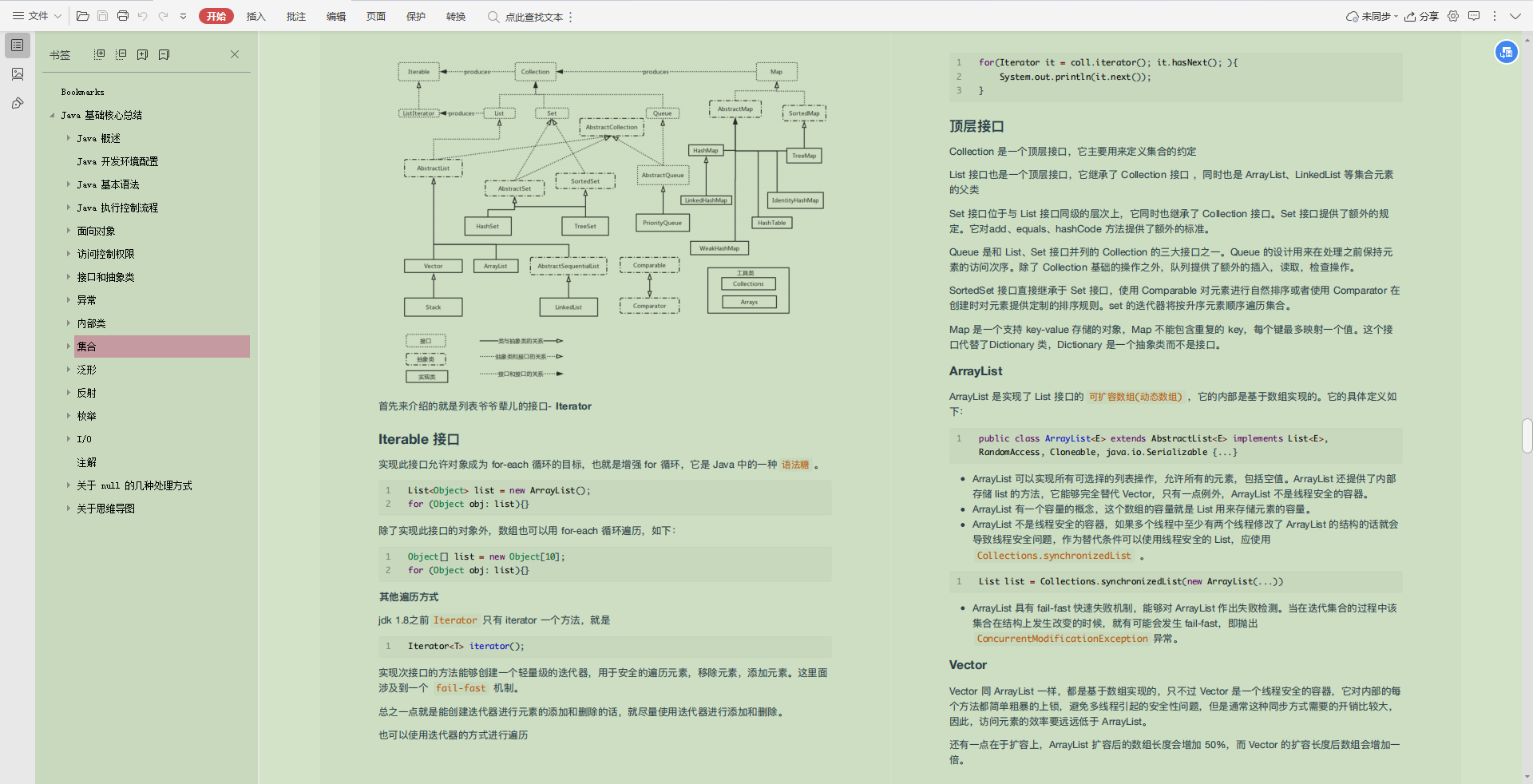
Task: Collapse the Java 基础核心总结 tree node
Action: click(x=53, y=115)
